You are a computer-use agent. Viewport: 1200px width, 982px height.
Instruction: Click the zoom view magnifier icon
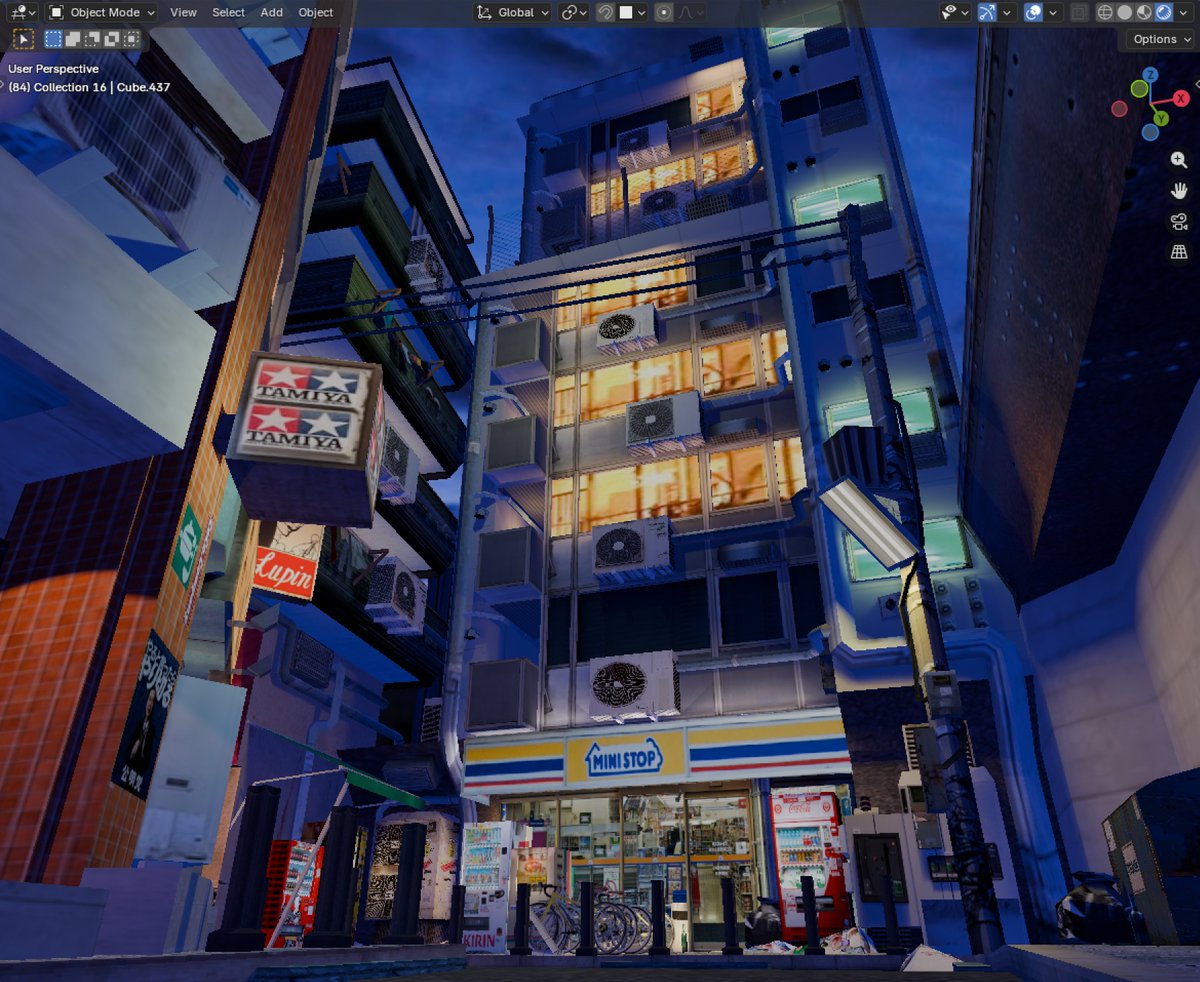(1179, 160)
